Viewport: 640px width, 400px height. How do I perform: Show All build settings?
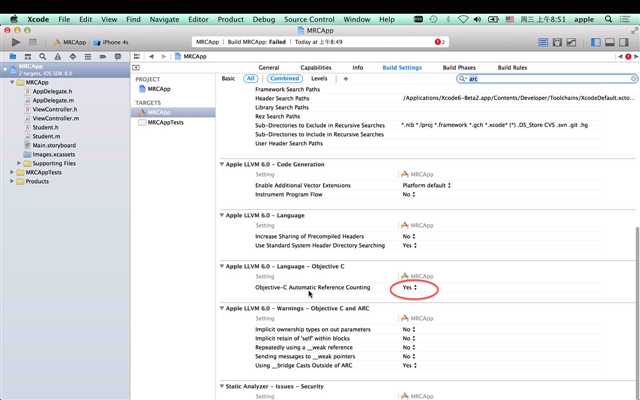click(x=250, y=78)
